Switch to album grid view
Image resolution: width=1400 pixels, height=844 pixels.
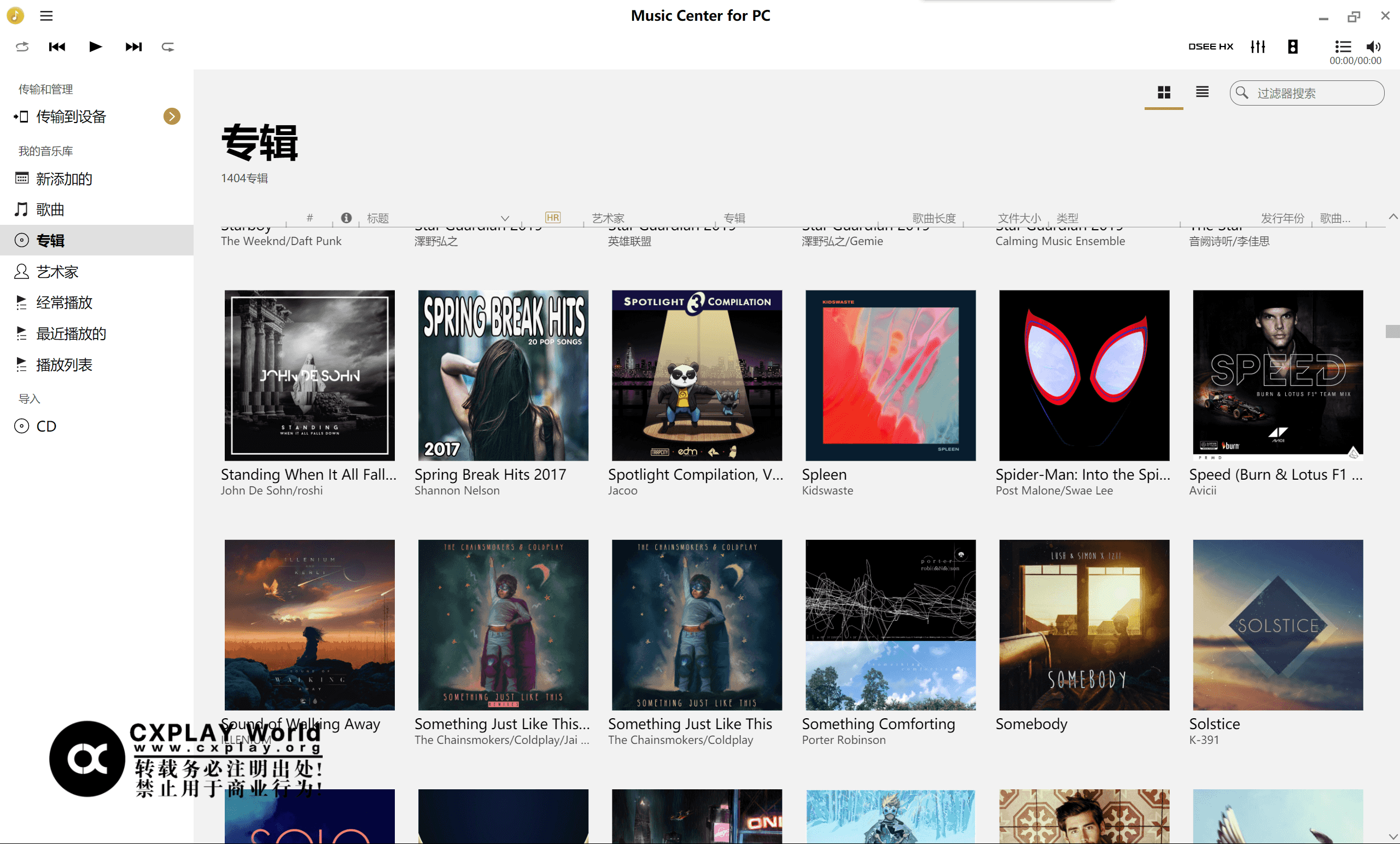pos(1164,92)
